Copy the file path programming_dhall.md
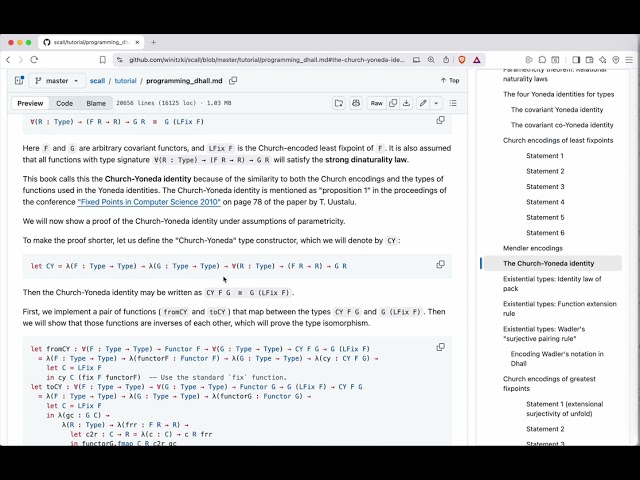640x480 pixels. pyautogui.click(x=233, y=80)
